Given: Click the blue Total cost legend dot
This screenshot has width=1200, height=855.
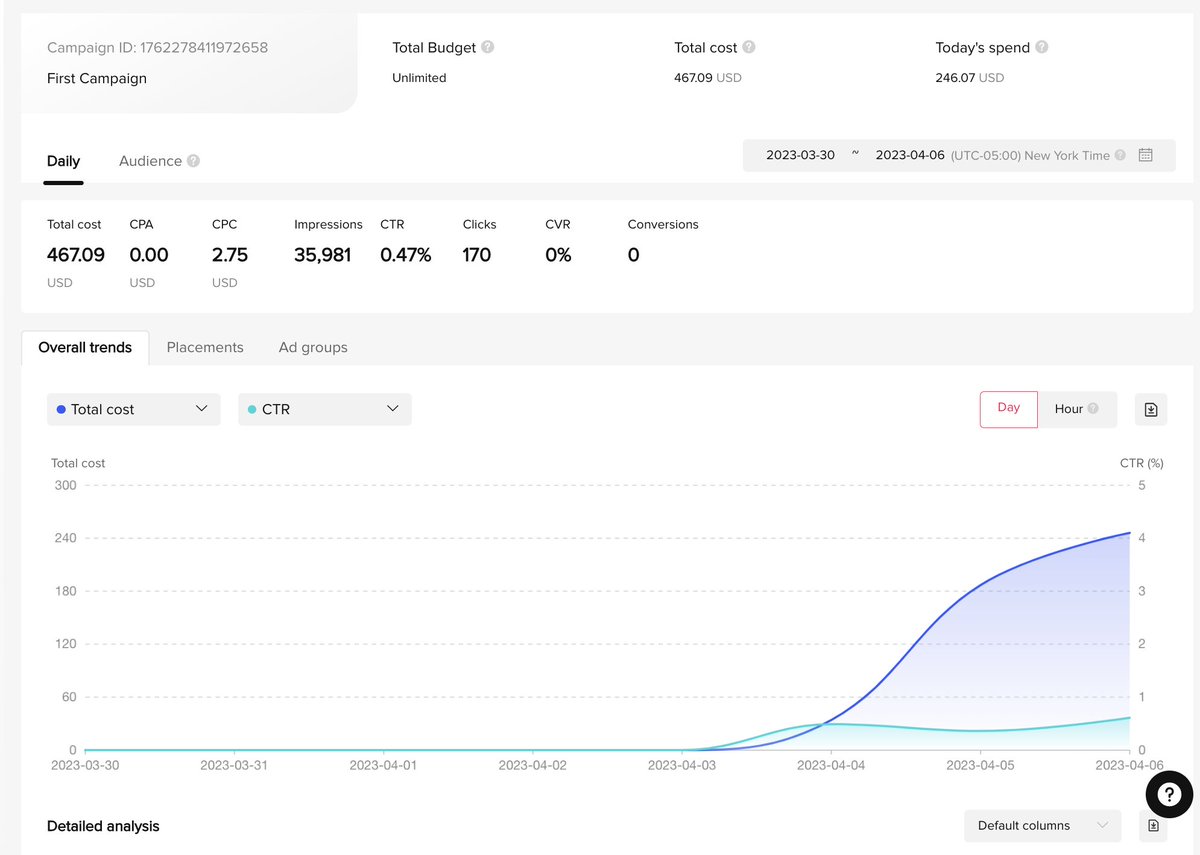Looking at the screenshot, I should 62,409.
